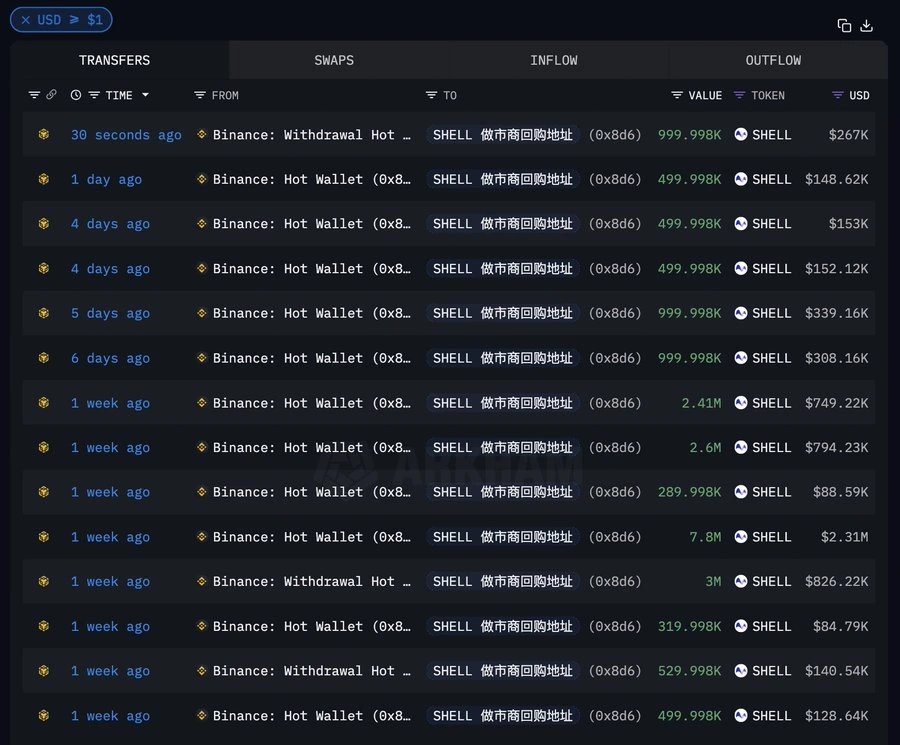Open the TIME column filter icon
The width and height of the screenshot is (900, 745).
coord(94,95)
